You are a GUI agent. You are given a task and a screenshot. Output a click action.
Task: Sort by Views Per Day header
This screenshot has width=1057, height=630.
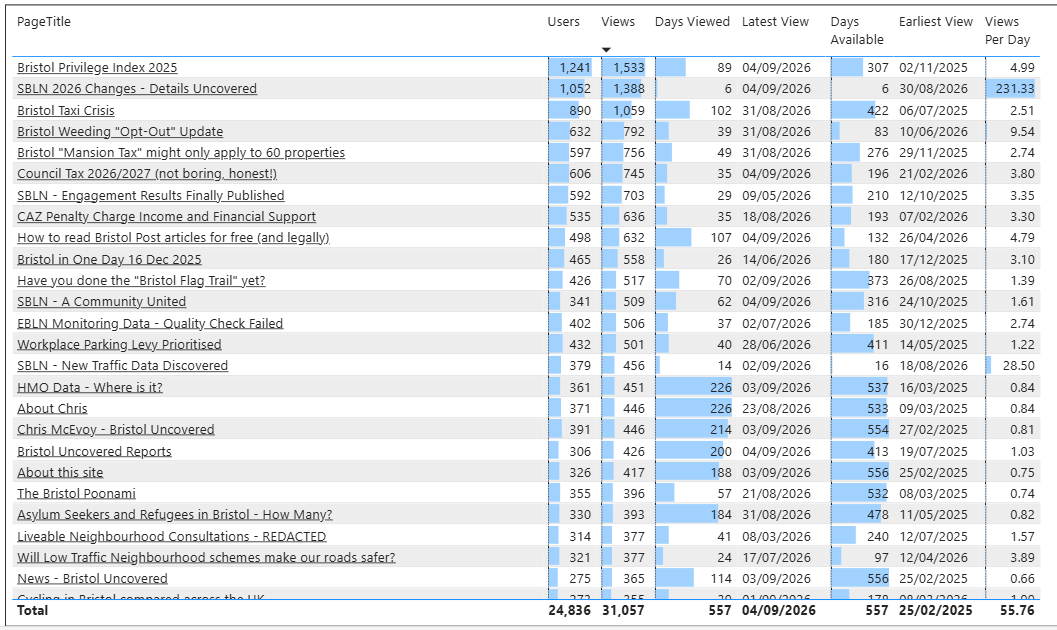(1007, 30)
